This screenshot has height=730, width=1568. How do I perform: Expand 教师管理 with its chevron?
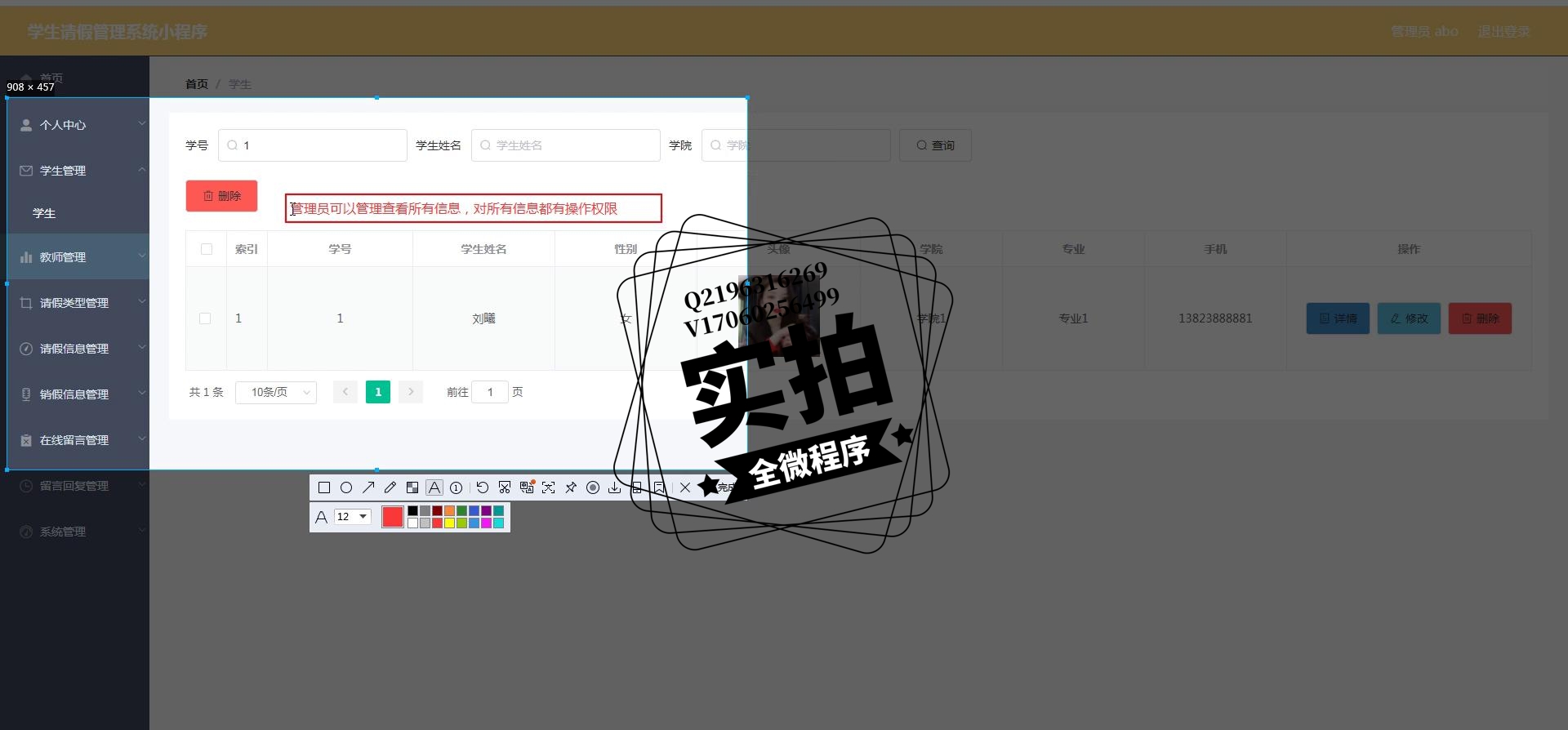[141, 256]
